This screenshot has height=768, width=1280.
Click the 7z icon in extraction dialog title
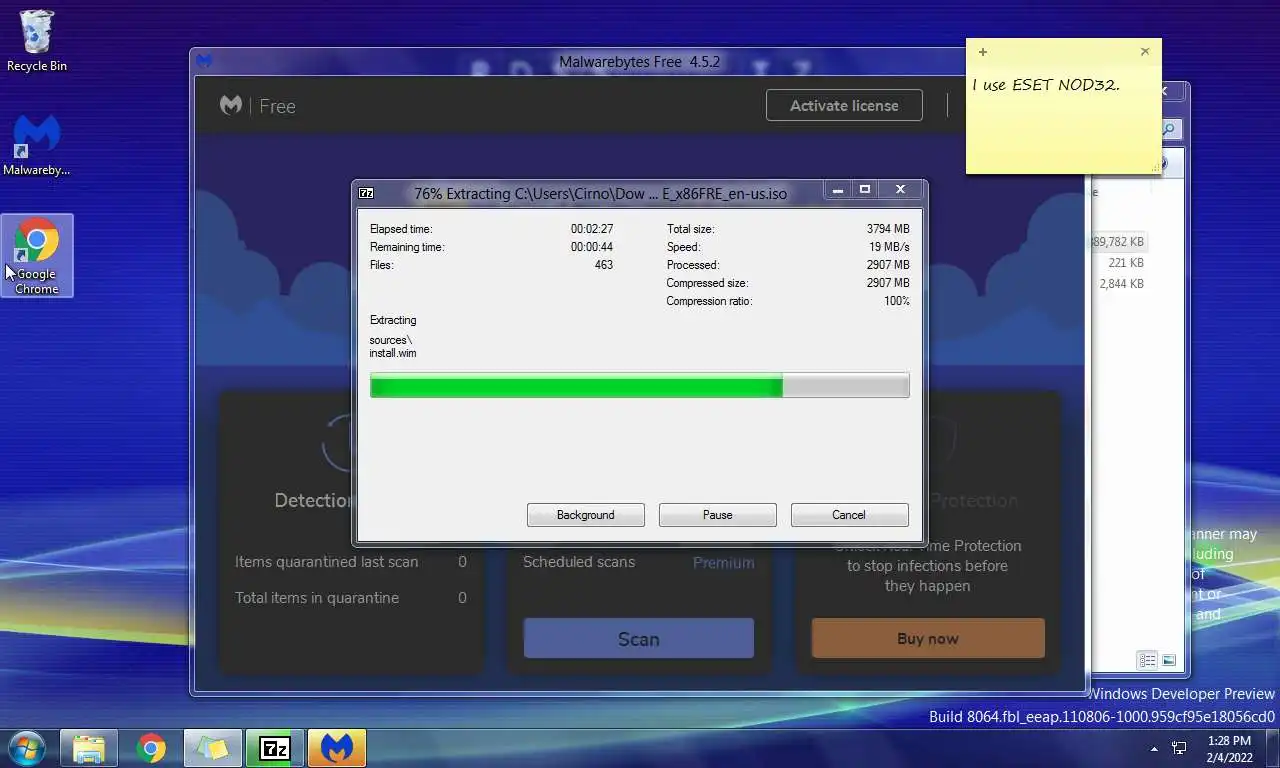coord(367,192)
